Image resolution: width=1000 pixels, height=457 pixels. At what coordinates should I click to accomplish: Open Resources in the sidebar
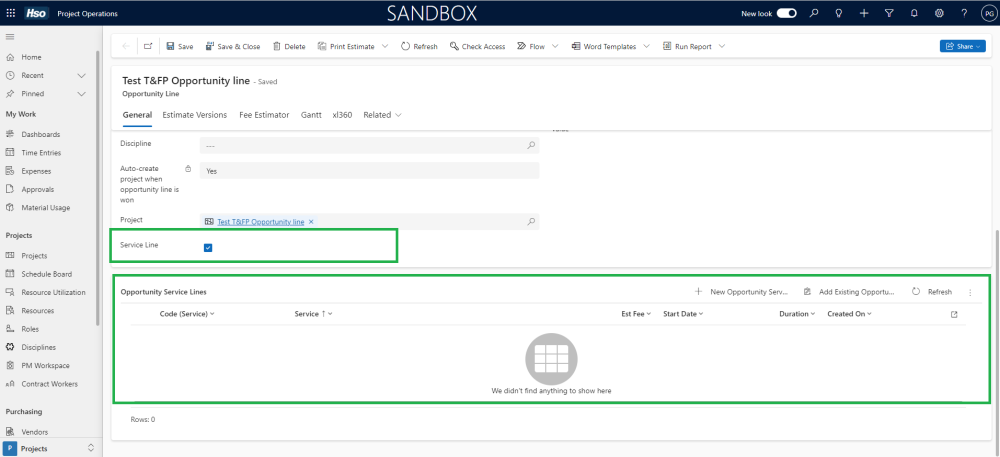[38, 311]
